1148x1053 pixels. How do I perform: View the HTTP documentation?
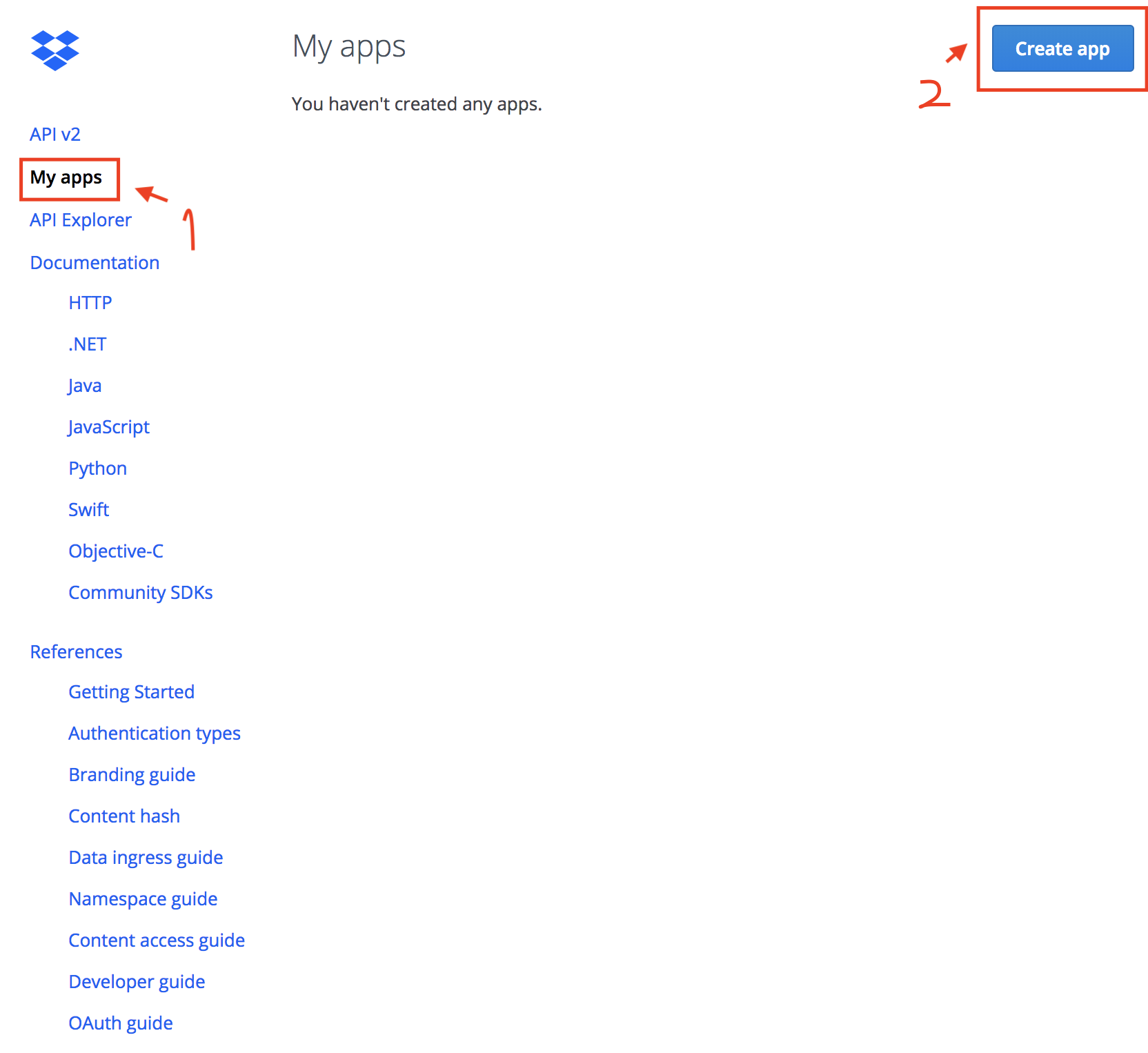[90, 302]
